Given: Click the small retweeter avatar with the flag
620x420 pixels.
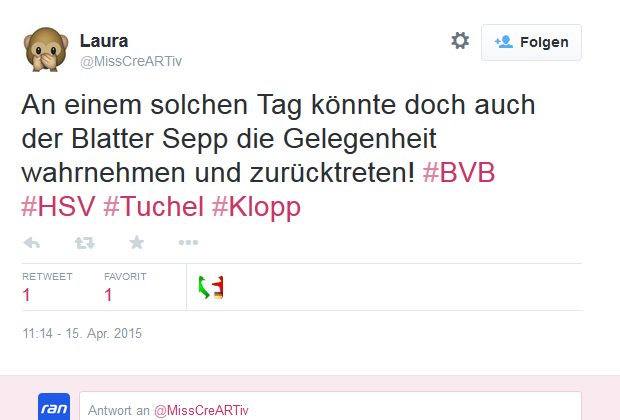Looking at the screenshot, I should coord(211,287).
